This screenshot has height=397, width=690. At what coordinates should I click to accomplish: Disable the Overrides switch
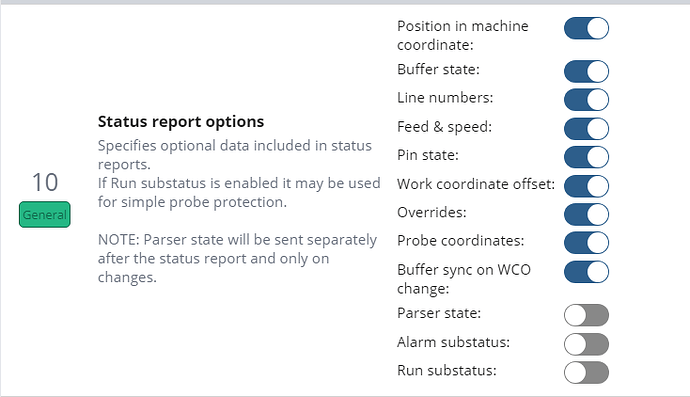586,214
